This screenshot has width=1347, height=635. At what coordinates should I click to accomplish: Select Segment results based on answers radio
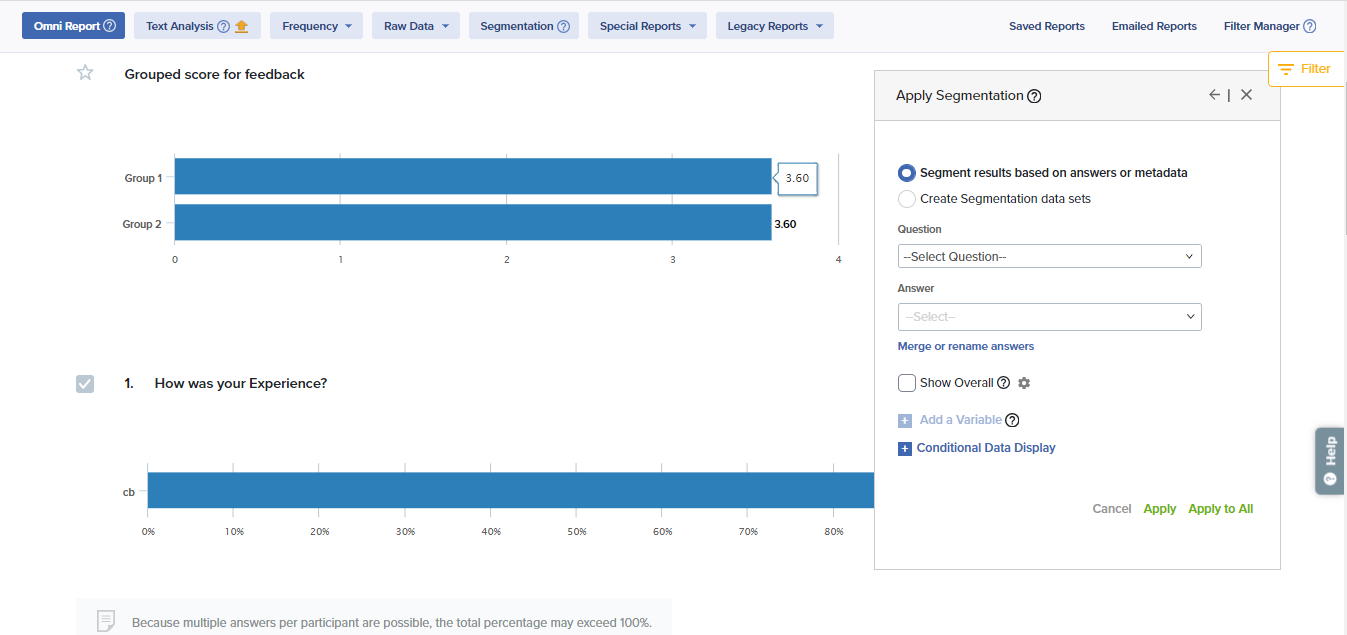(907, 173)
